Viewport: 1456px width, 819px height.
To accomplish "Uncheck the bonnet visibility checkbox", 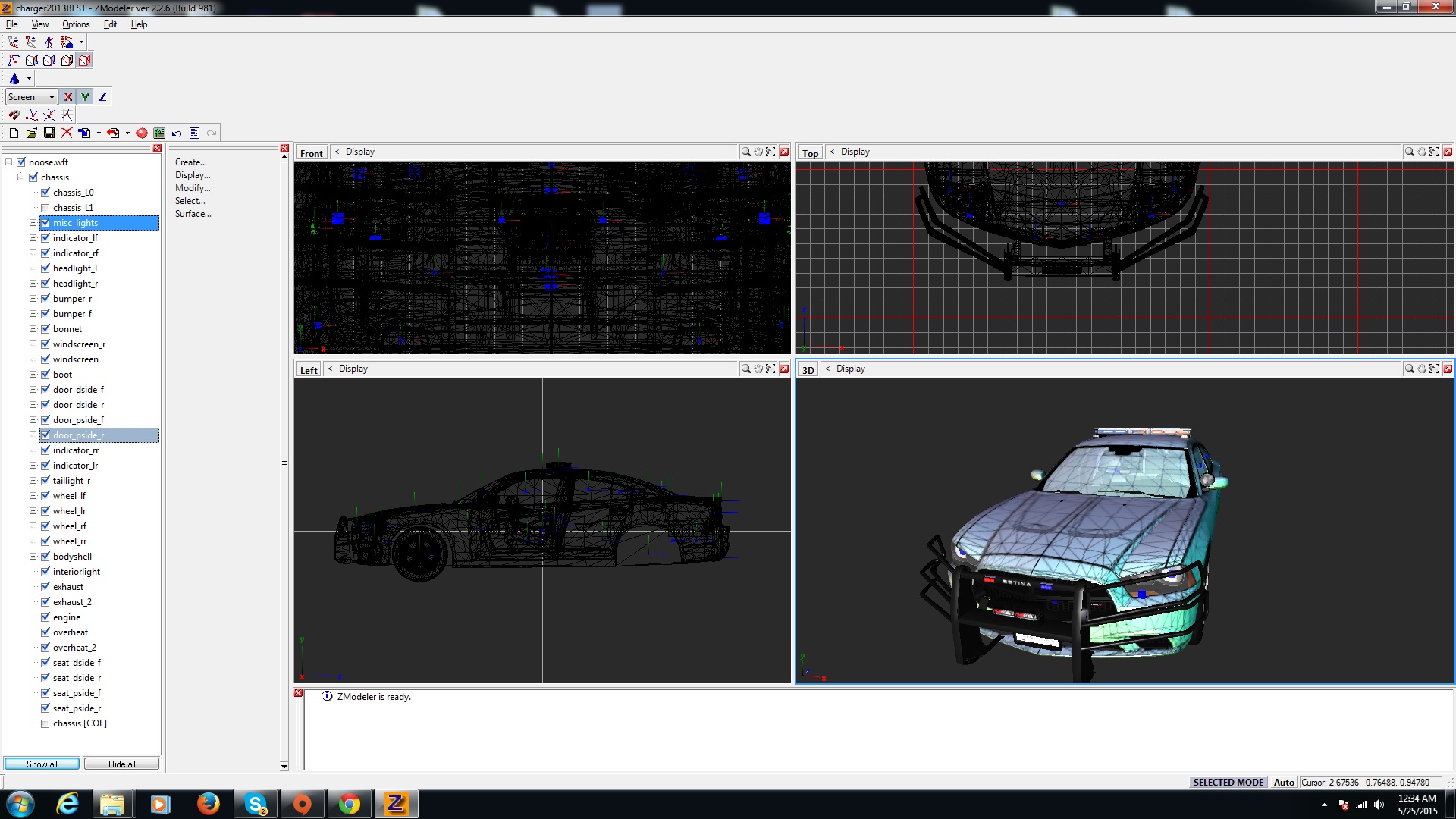I will [45, 328].
